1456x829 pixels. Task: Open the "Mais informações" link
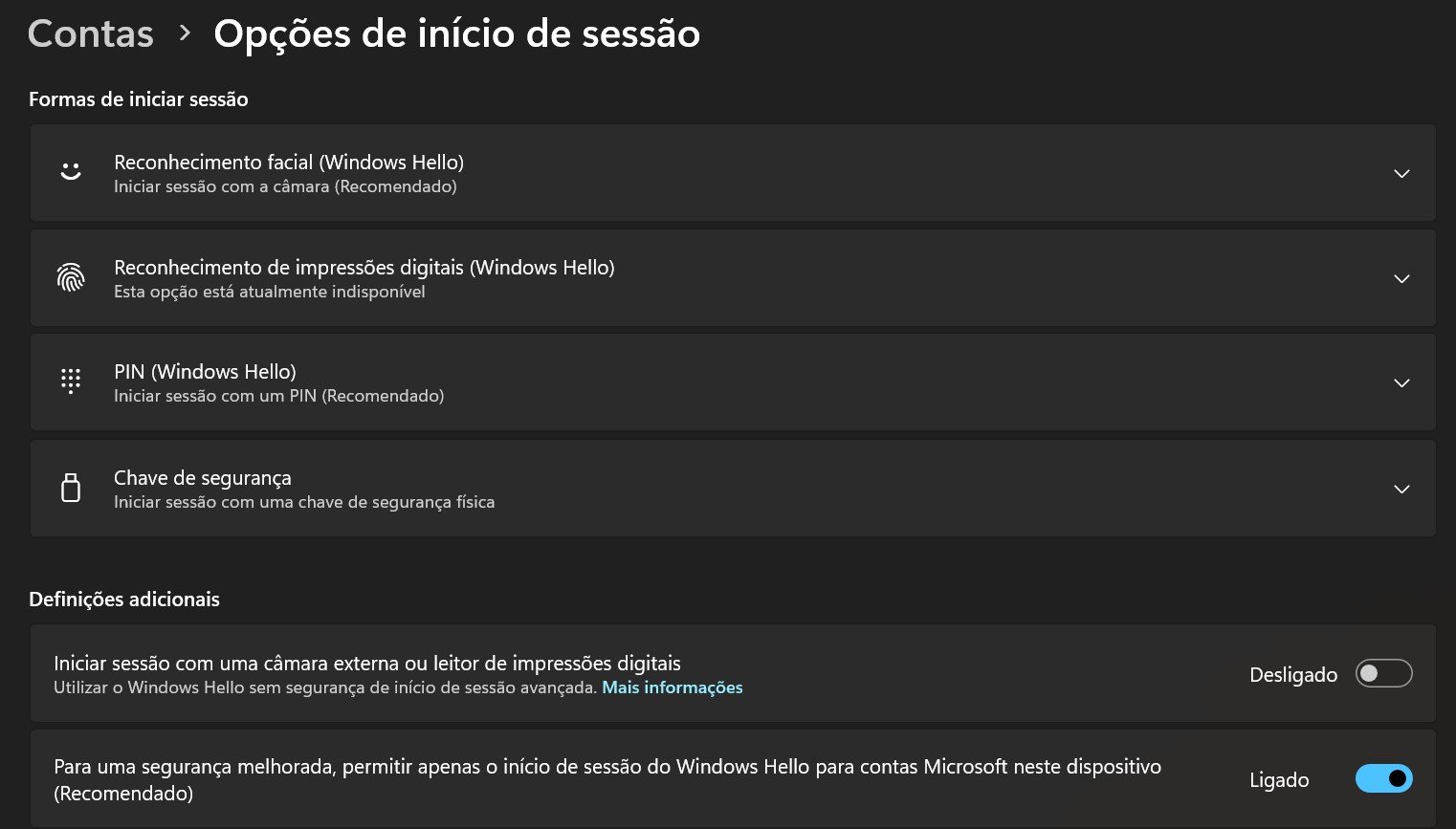click(x=672, y=687)
